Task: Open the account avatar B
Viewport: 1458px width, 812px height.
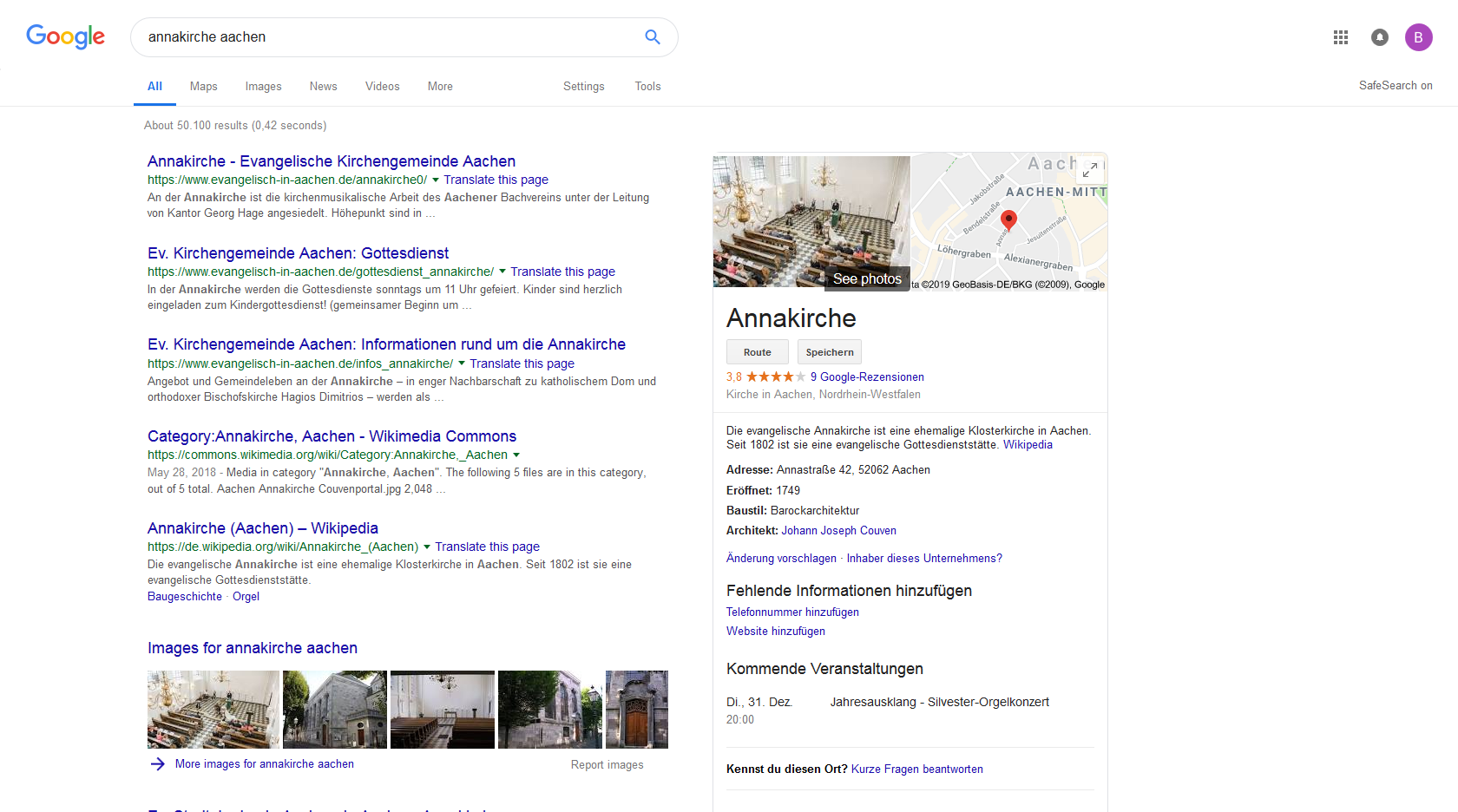Action: [x=1419, y=37]
